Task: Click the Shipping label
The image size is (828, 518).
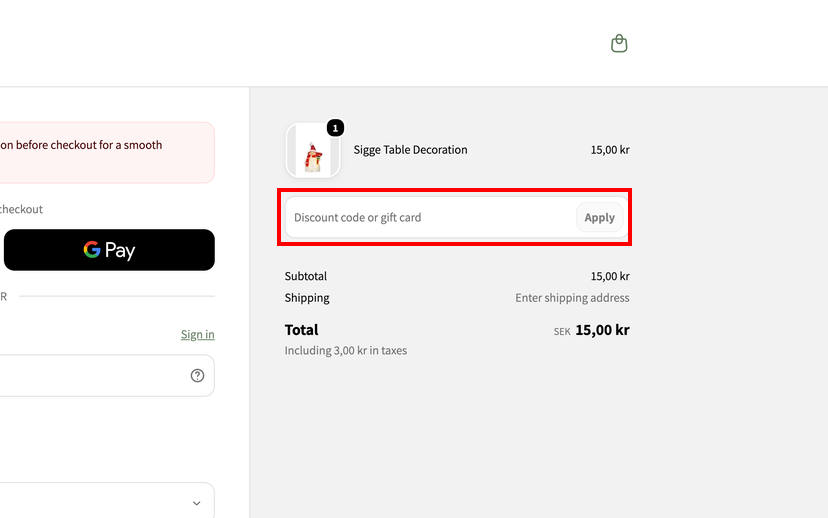Action: point(307,298)
